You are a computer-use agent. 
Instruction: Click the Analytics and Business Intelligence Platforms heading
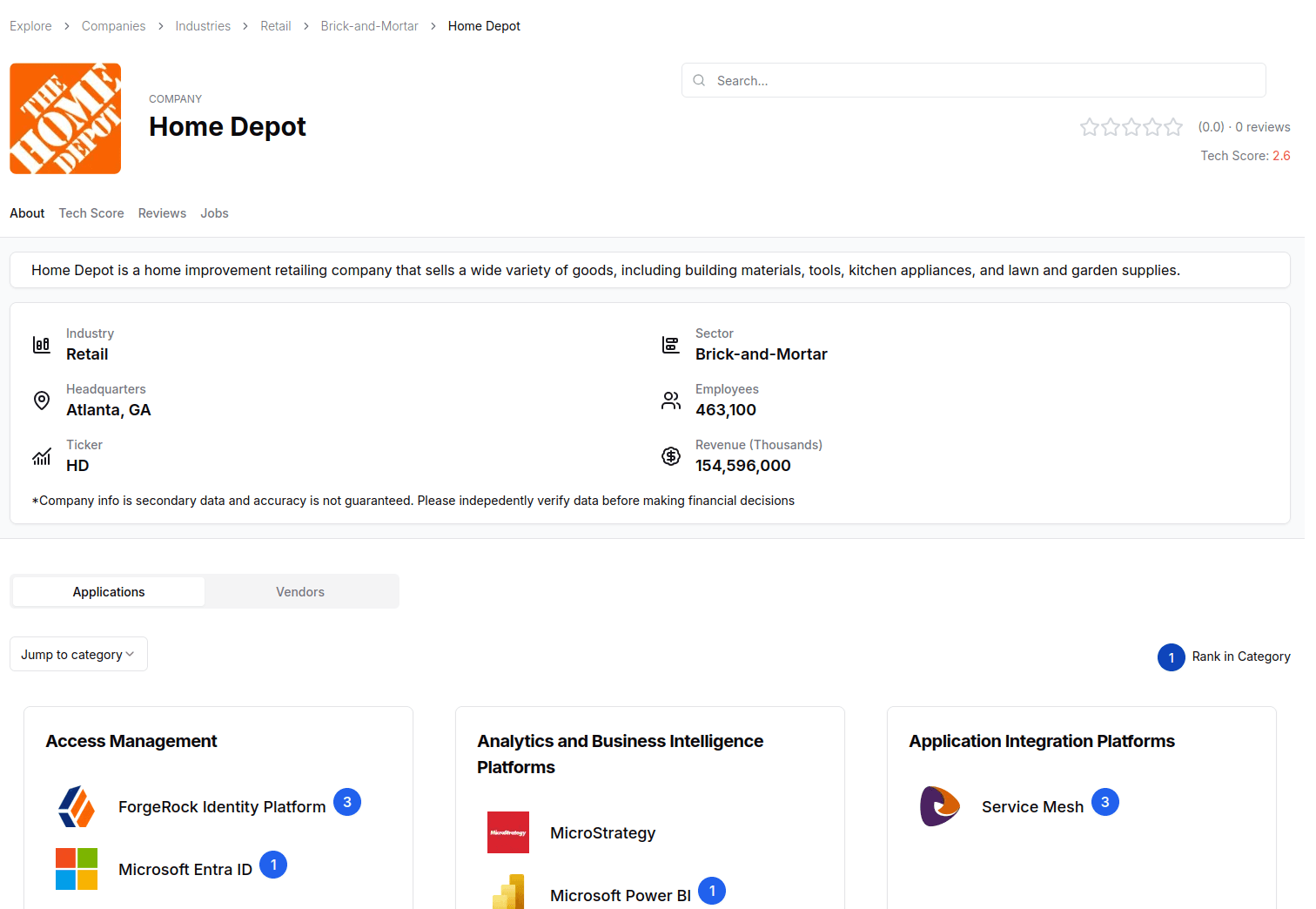(x=621, y=754)
